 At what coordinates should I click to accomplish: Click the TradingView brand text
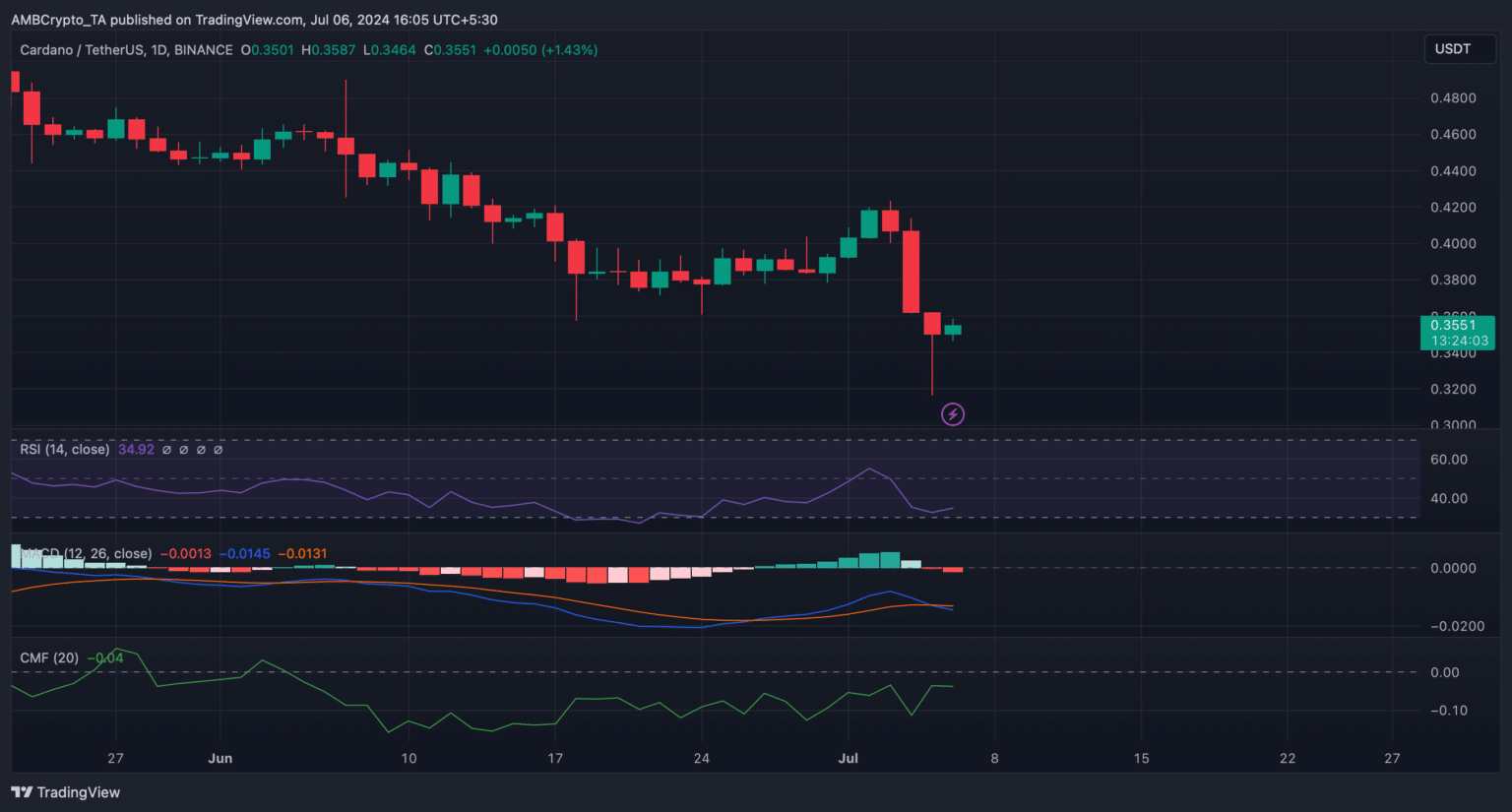coord(79,792)
